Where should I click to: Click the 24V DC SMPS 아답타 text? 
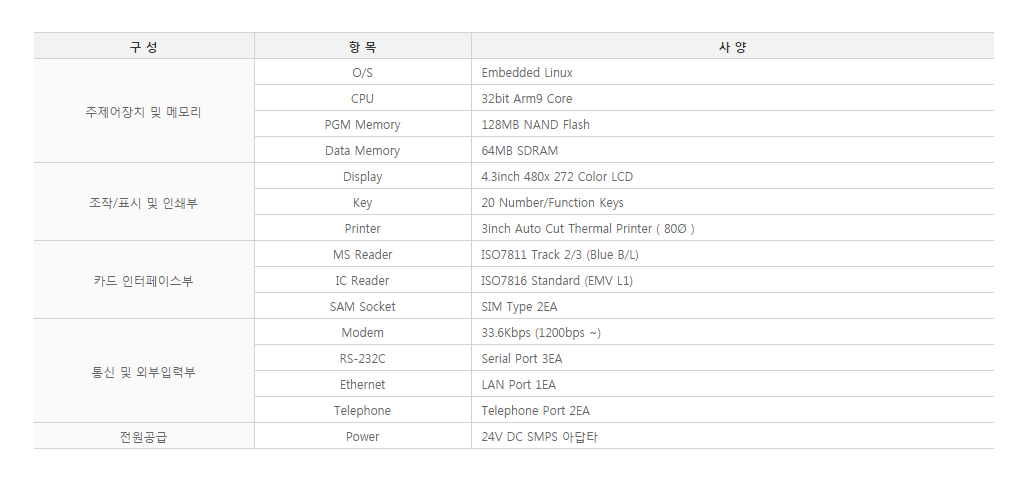point(539,437)
